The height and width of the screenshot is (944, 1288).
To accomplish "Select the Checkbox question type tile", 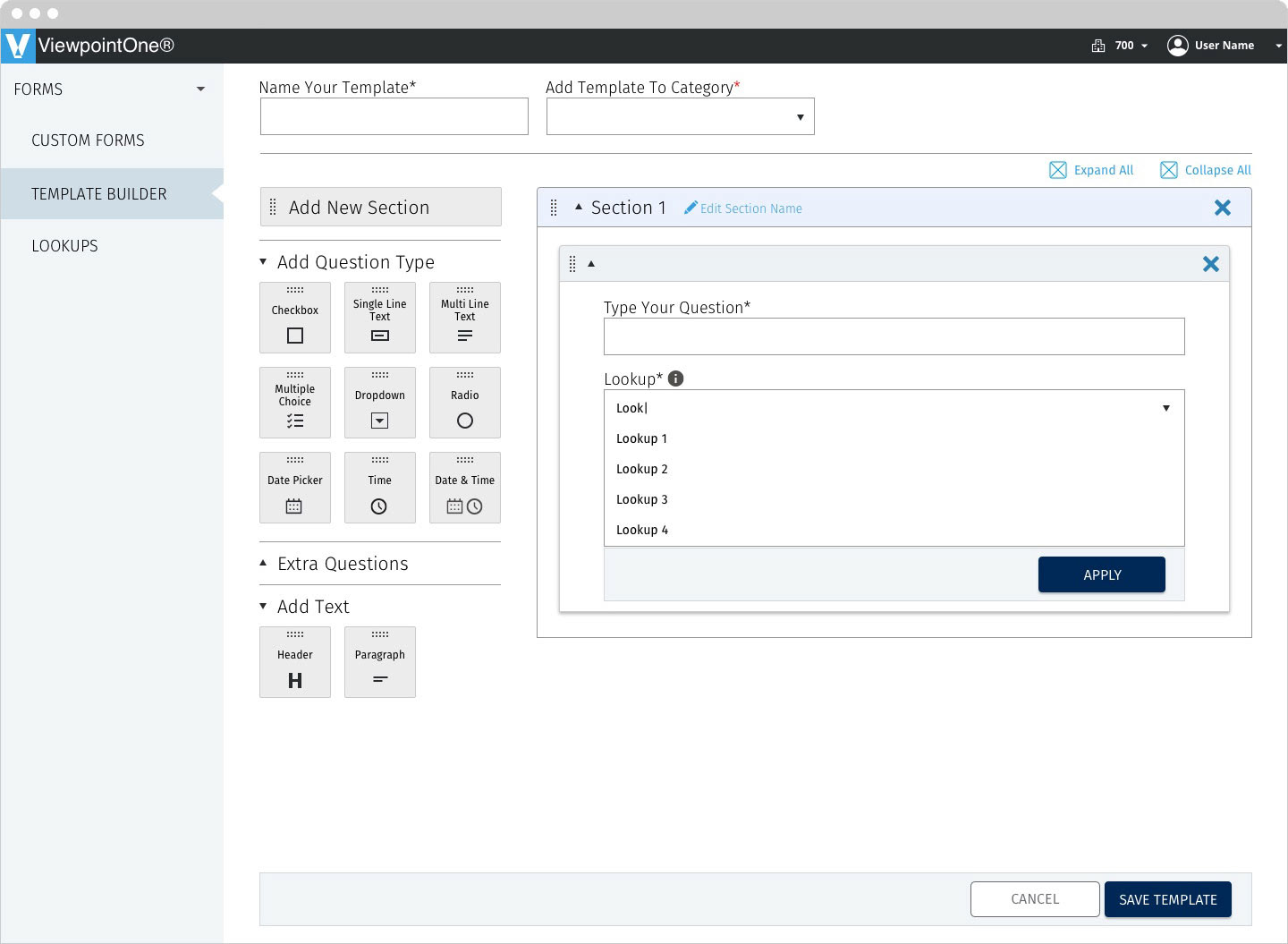I will 295,318.
